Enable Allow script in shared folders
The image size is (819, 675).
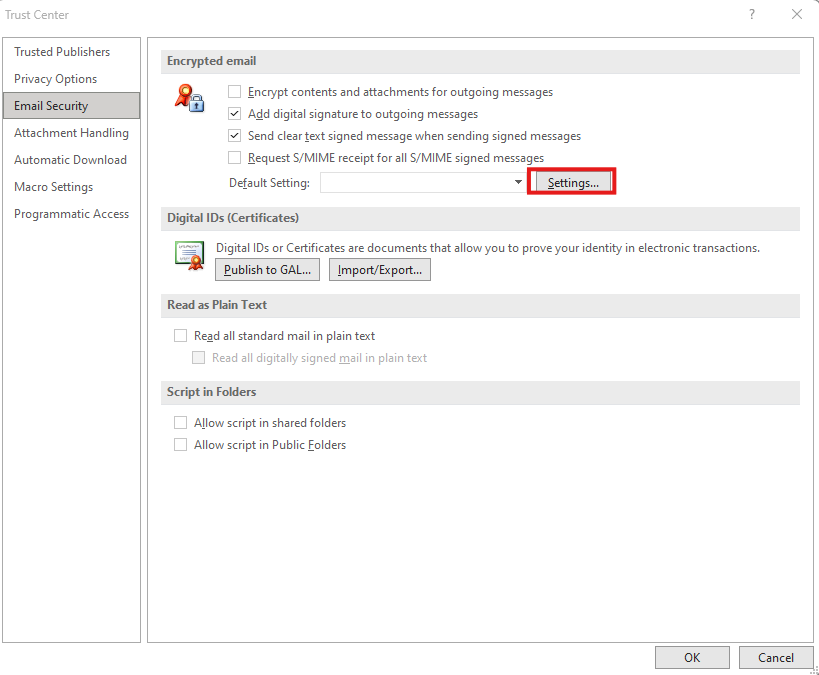click(x=181, y=423)
